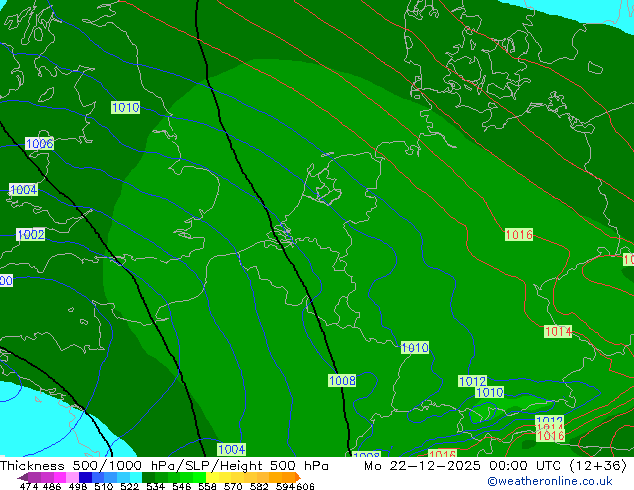
Task: Click the cyan swatch in the legend
Action: pyautogui.click(x=135, y=477)
